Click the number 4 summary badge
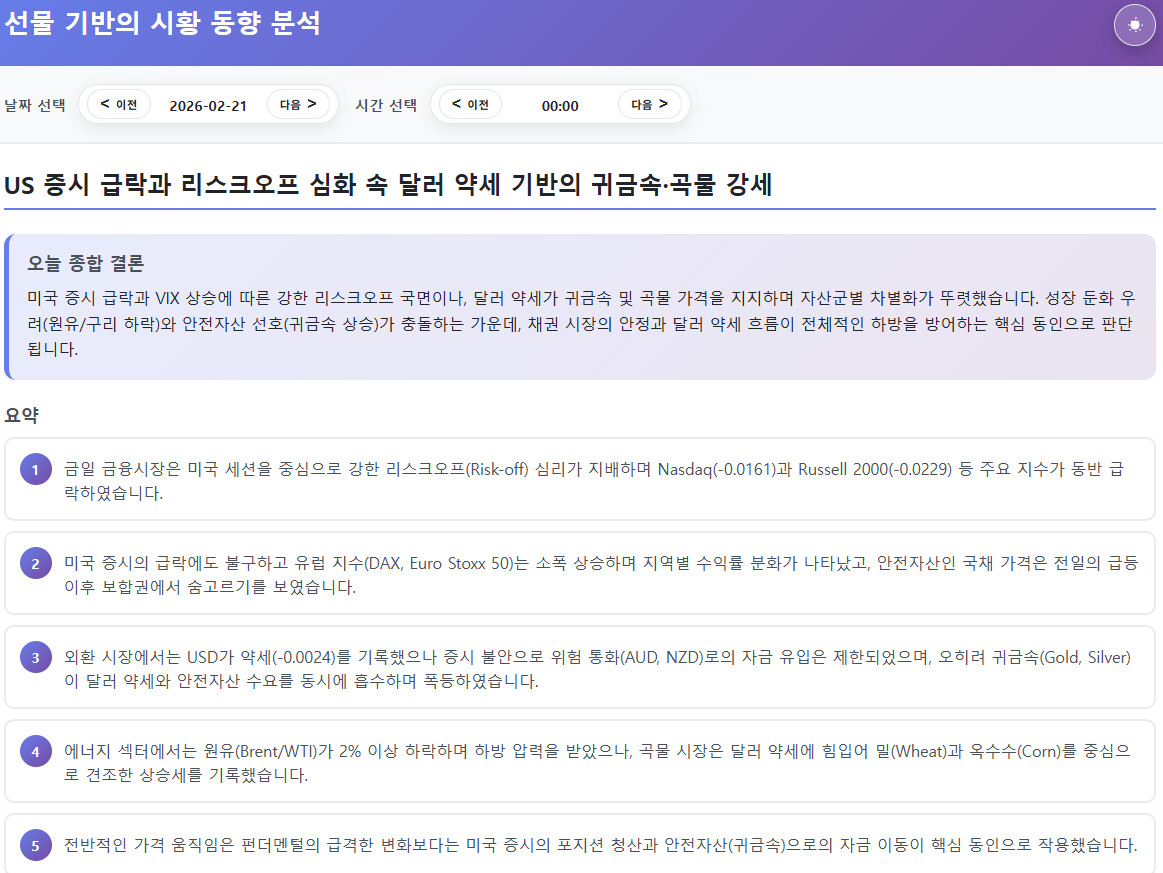The width and height of the screenshot is (1163, 873). click(x=35, y=751)
